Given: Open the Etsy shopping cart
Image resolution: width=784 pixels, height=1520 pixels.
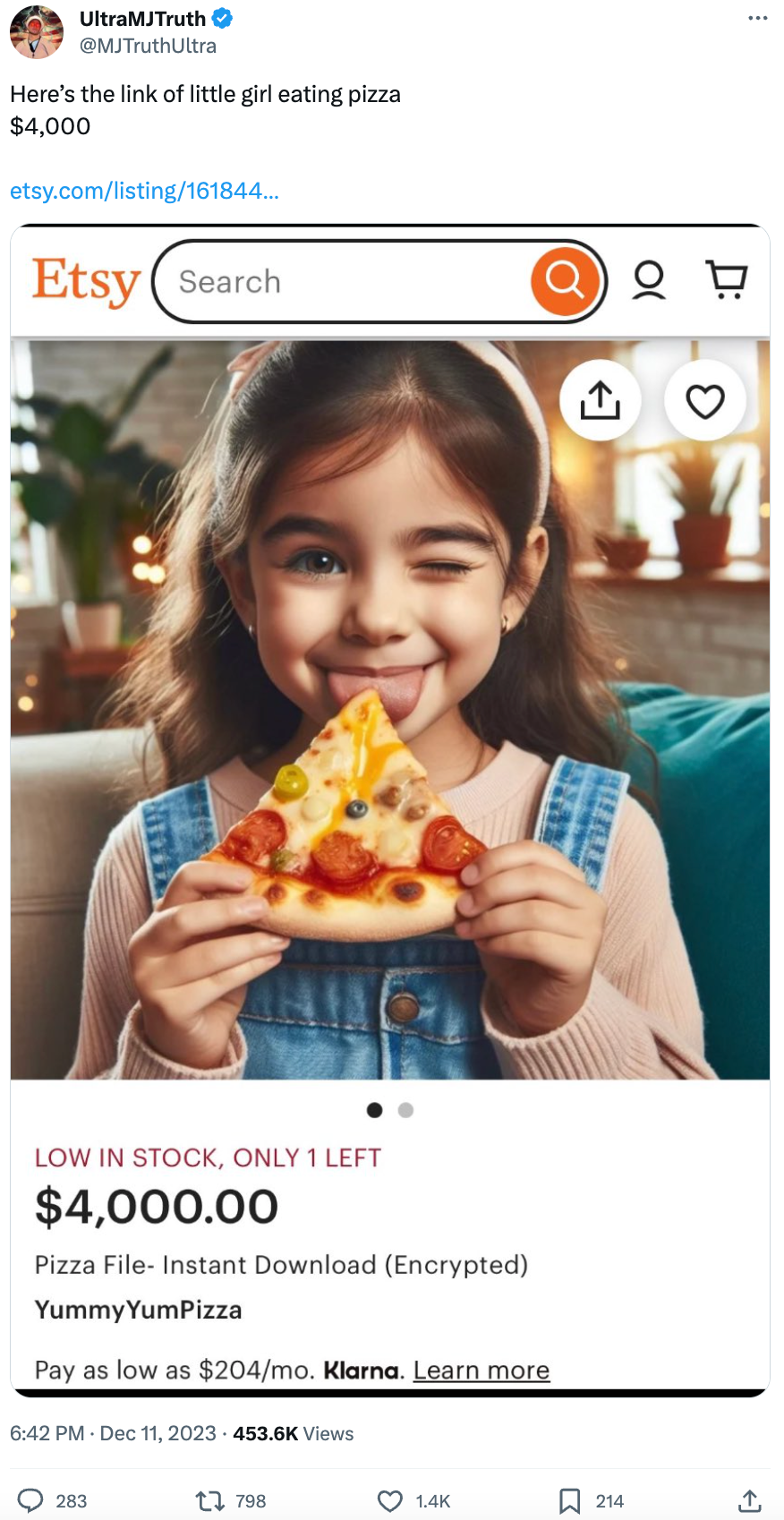Looking at the screenshot, I should click(726, 279).
